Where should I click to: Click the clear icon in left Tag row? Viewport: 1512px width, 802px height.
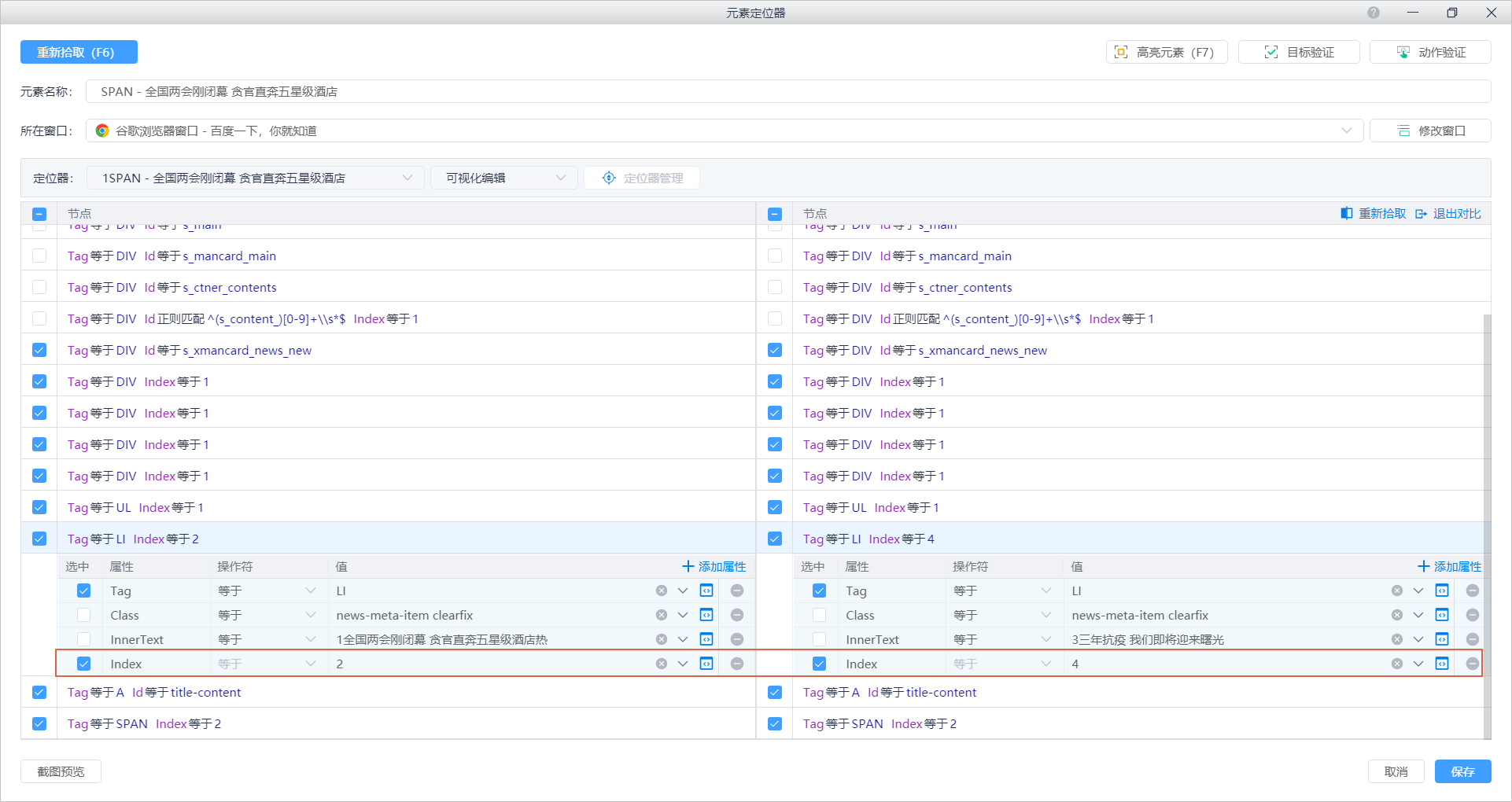click(x=662, y=590)
